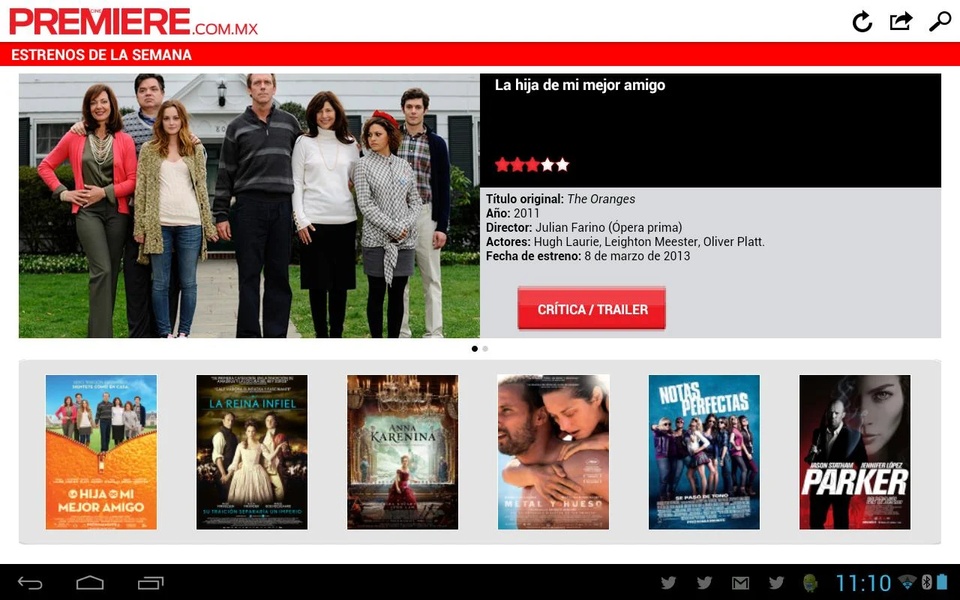Select the Estrenos de la semana header
Viewport: 960px width, 600px height.
pyautogui.click(x=102, y=54)
